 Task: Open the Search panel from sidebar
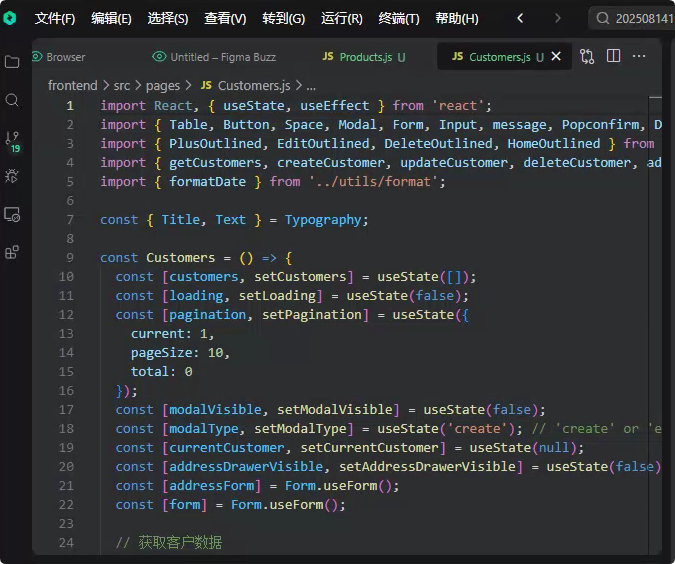click(x=12, y=100)
